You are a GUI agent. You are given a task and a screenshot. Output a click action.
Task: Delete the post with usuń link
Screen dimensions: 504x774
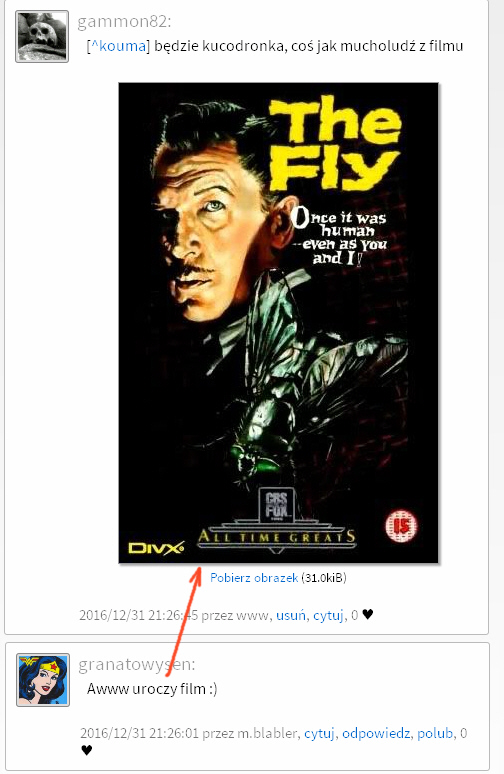pyautogui.click(x=291, y=615)
